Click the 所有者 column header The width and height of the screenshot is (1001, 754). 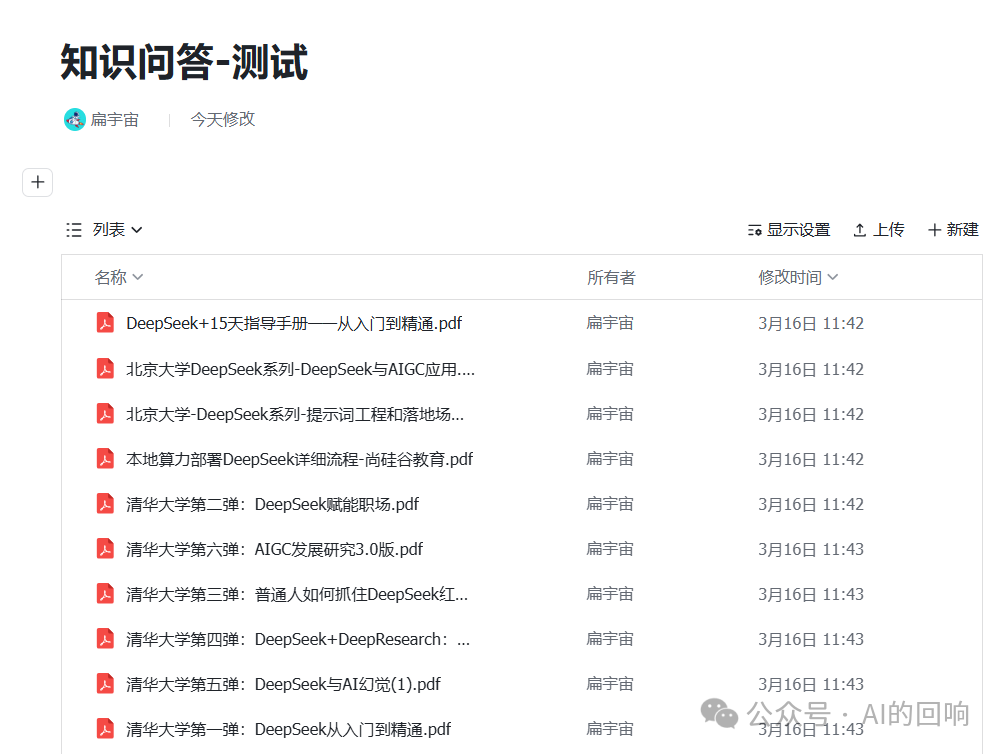pos(611,277)
